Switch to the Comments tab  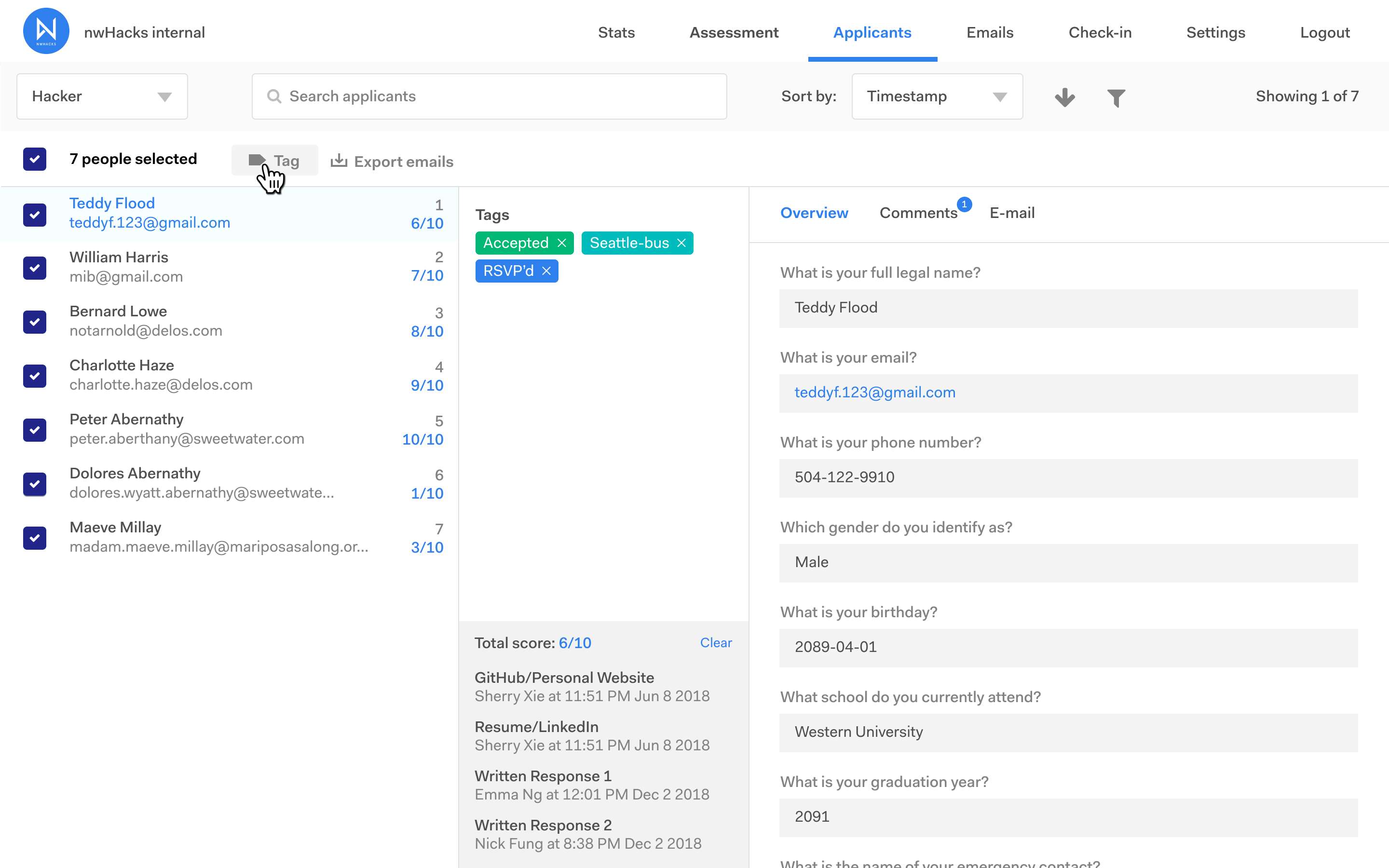(918, 213)
